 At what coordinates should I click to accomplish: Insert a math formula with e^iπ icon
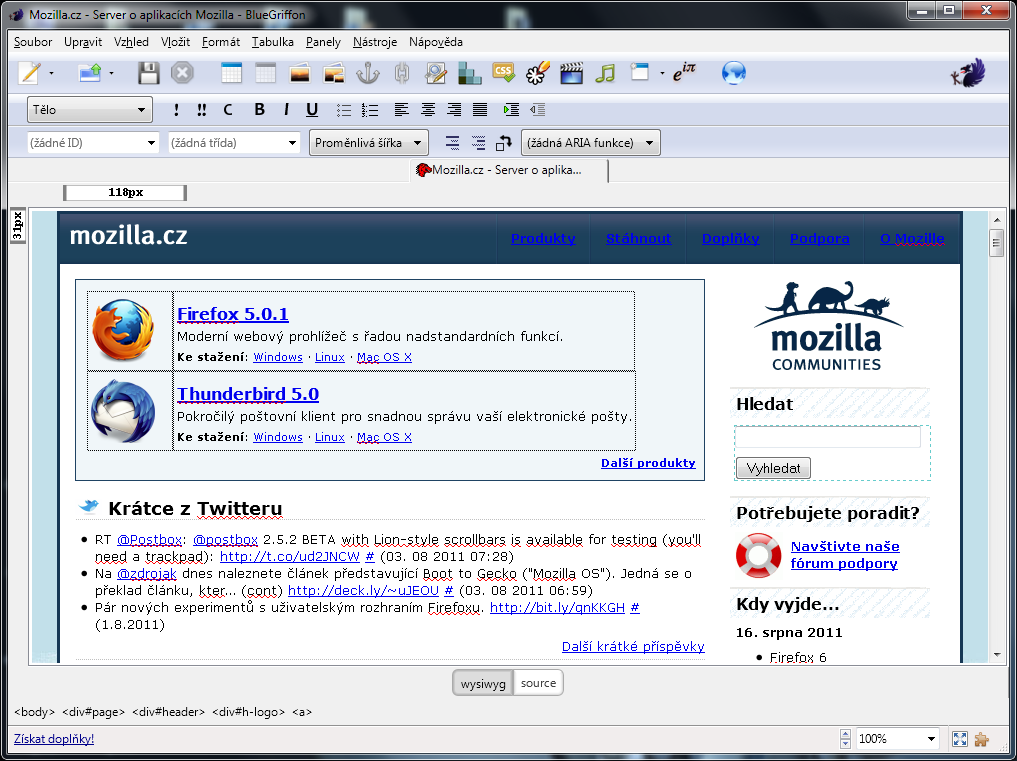click(x=684, y=73)
